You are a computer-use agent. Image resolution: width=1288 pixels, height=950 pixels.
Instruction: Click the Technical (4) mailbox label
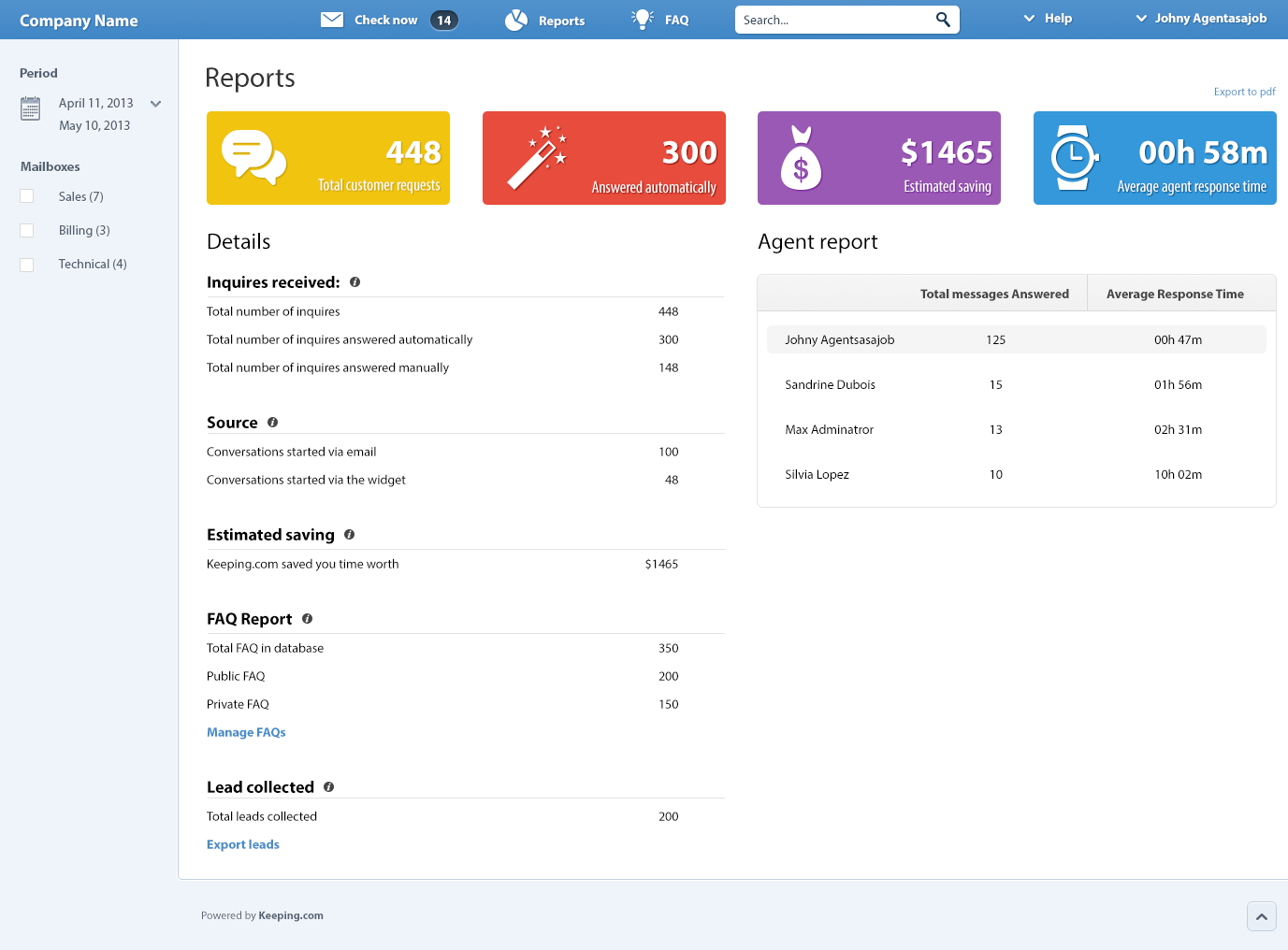93,264
